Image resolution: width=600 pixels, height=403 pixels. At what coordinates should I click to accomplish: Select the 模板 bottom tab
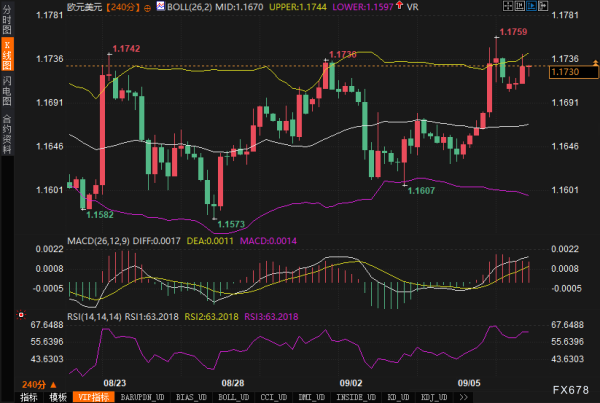58,396
